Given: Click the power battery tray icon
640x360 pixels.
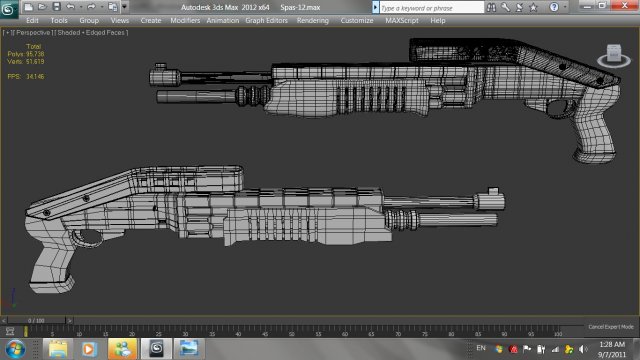Looking at the screenshot, I should point(541,349).
